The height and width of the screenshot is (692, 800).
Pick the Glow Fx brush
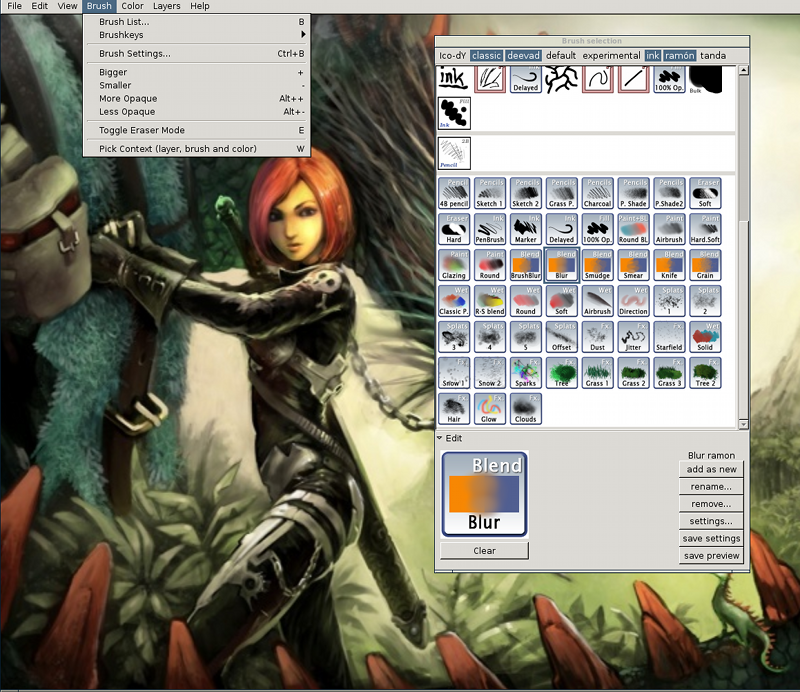490,409
